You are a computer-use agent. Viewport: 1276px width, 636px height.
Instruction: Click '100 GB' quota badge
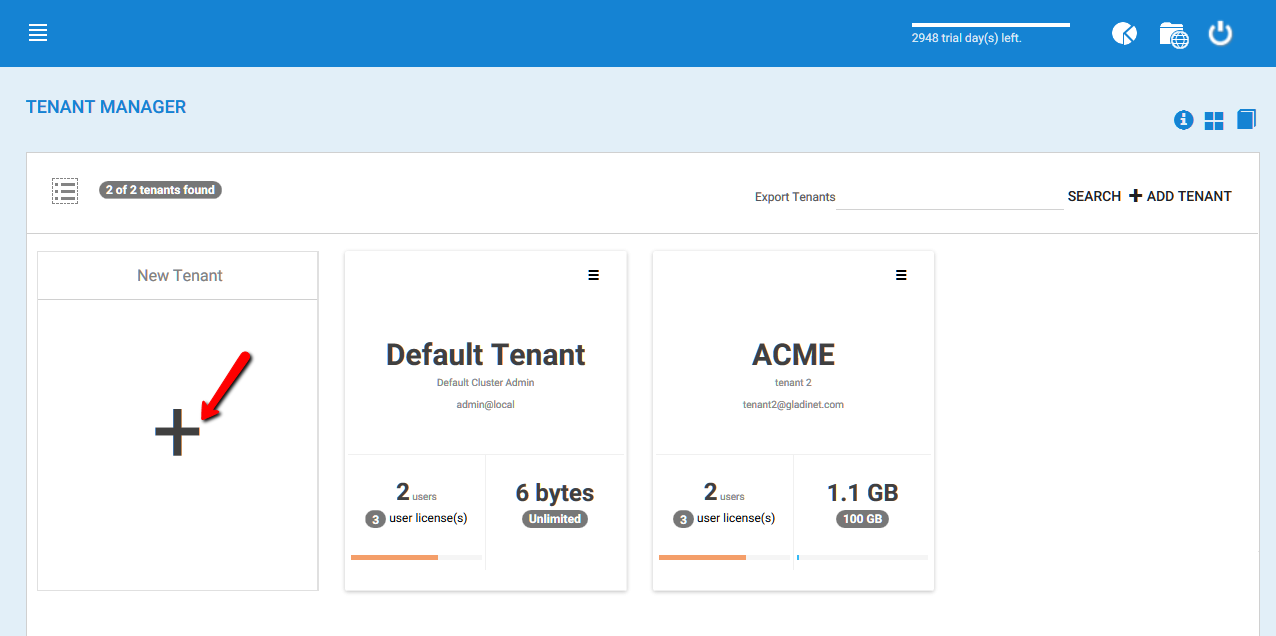[862, 519]
